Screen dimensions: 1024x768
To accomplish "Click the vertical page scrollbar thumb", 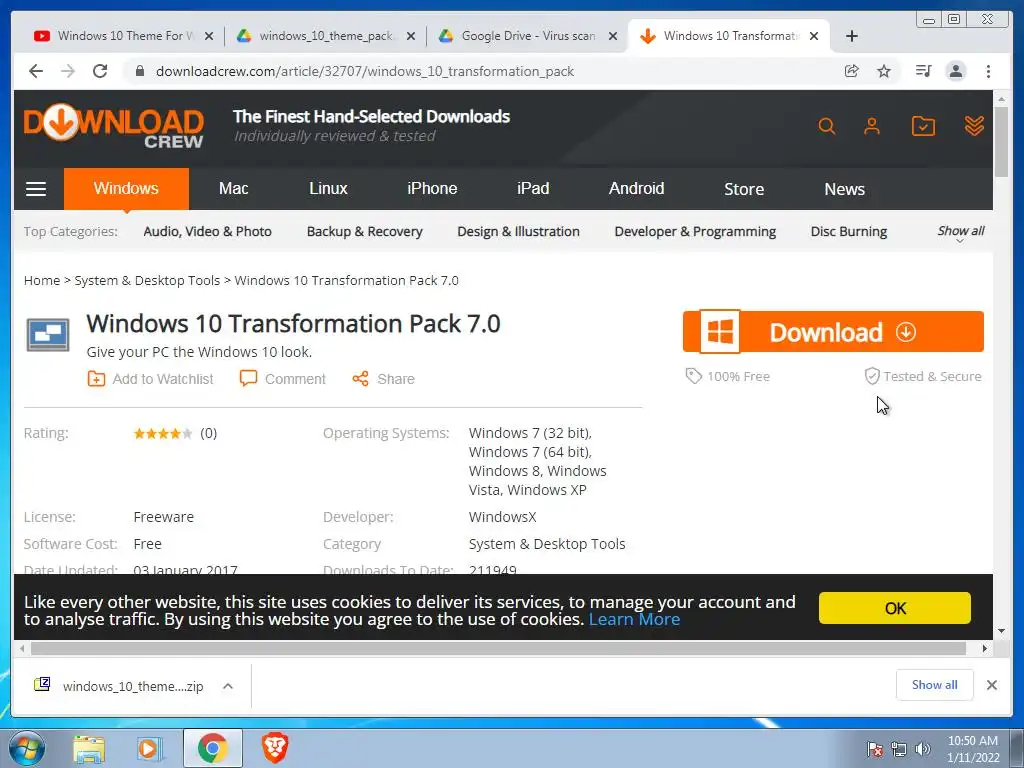I will (x=1001, y=140).
